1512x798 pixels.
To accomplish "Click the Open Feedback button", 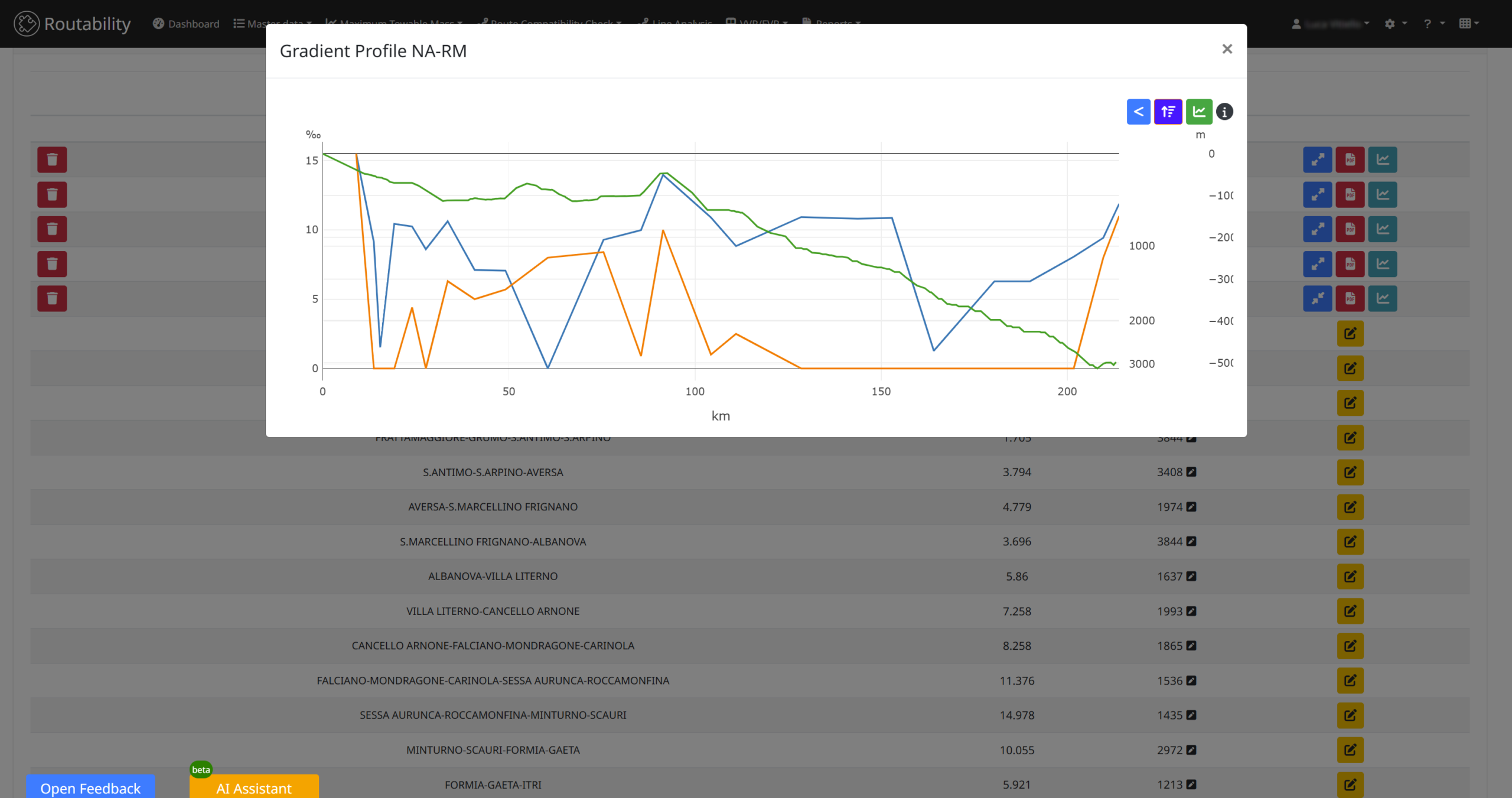I will click(x=90, y=787).
